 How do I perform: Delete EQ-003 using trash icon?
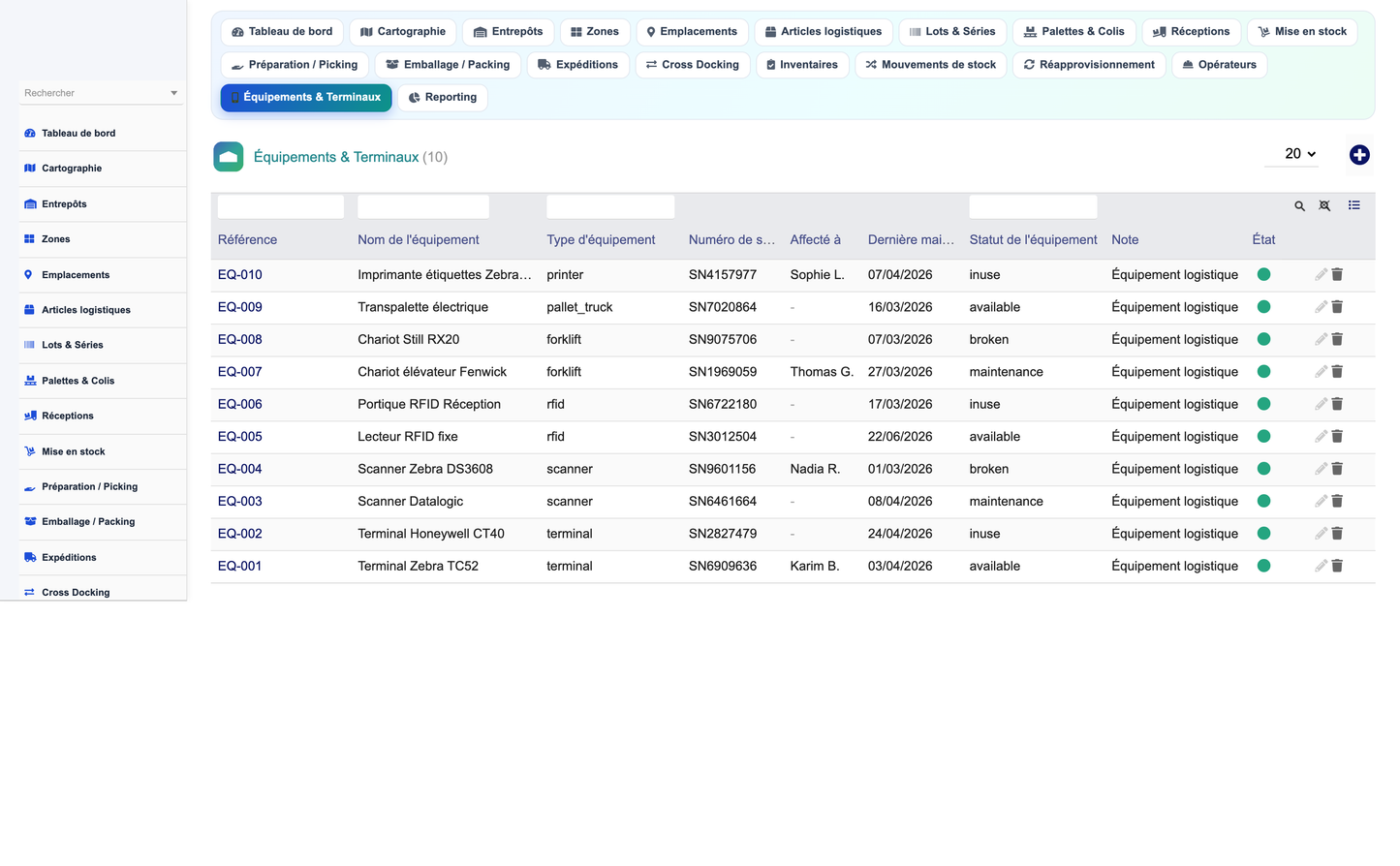click(x=1337, y=502)
